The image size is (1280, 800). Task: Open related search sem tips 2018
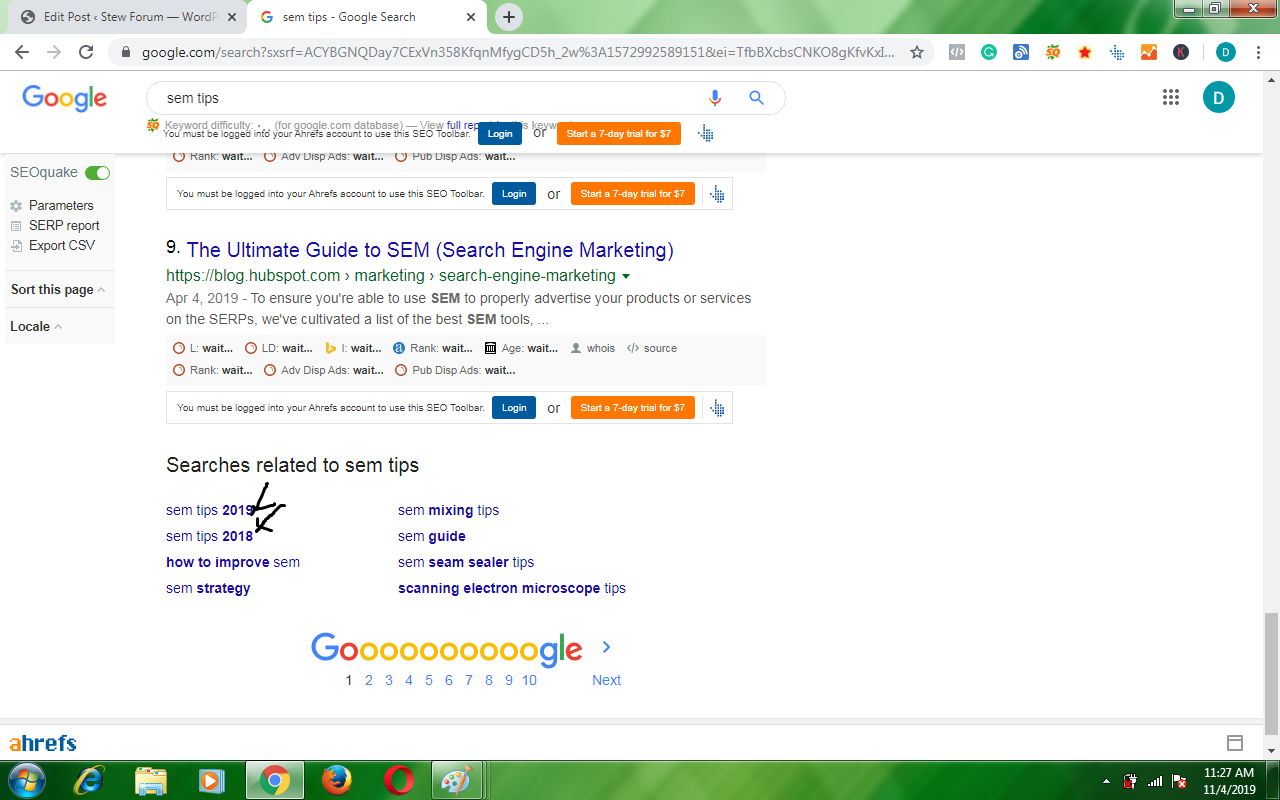(x=210, y=536)
